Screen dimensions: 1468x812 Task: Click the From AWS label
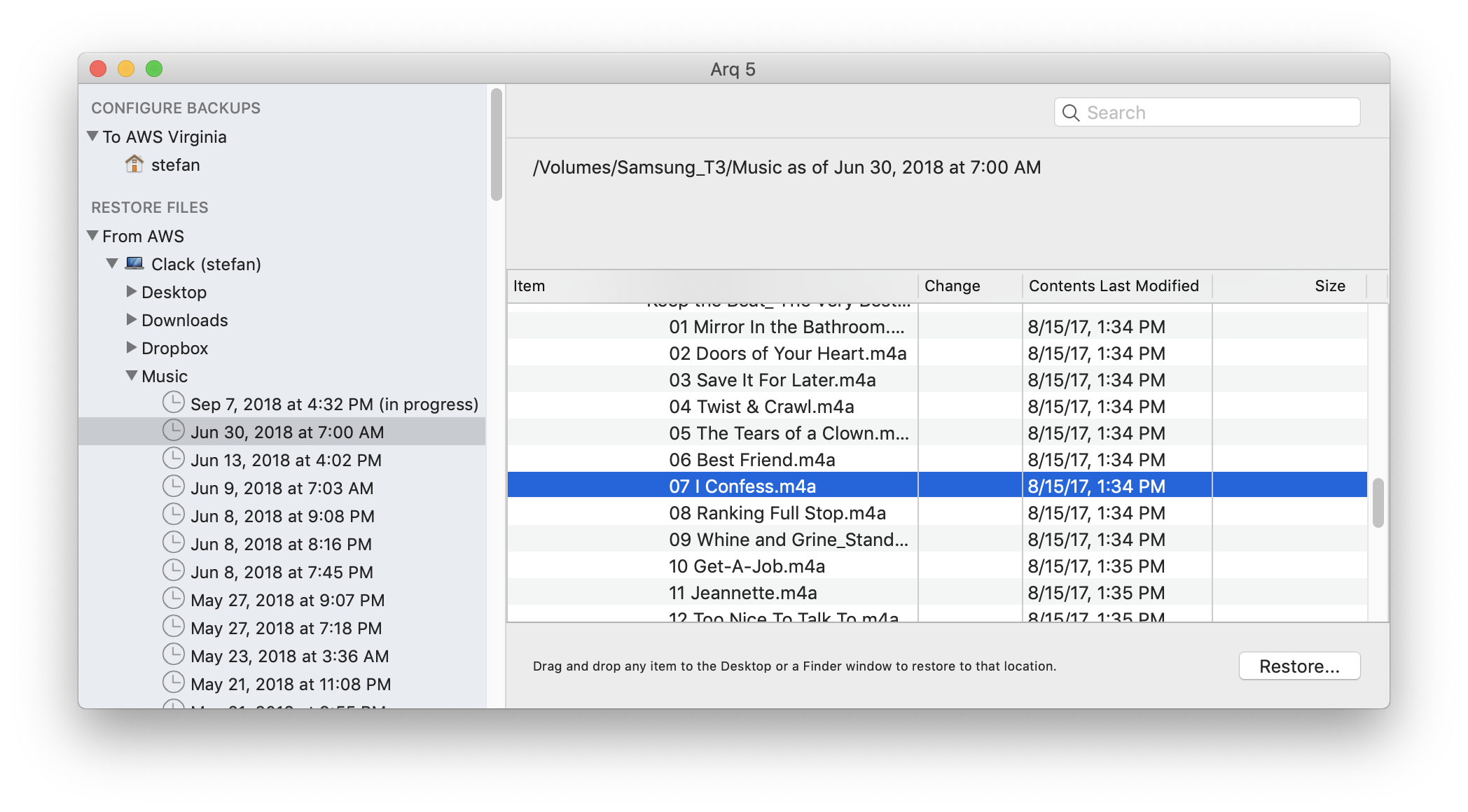point(143,236)
